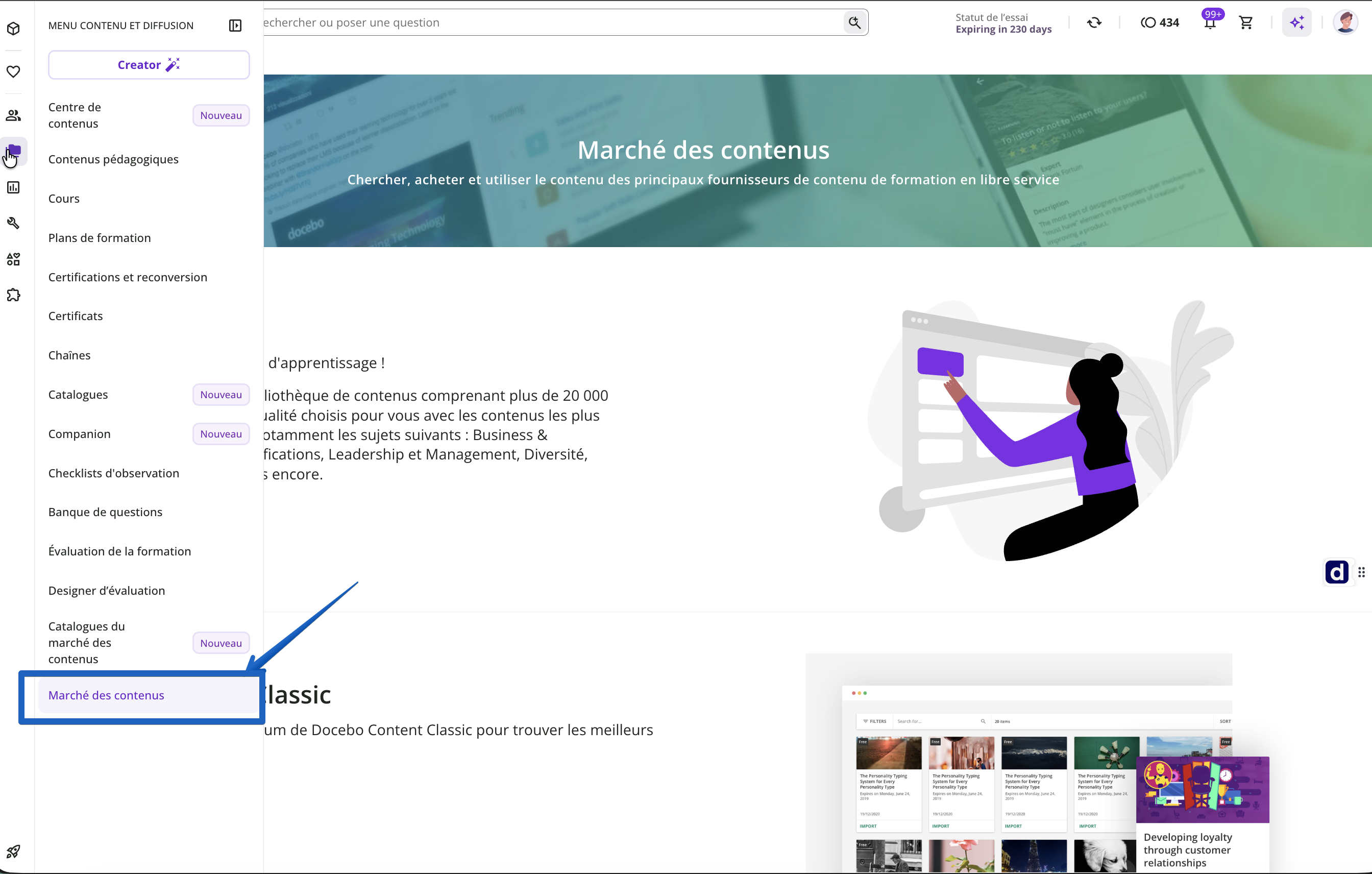
Task: Select Marché des contenus menu item
Action: tap(149, 695)
